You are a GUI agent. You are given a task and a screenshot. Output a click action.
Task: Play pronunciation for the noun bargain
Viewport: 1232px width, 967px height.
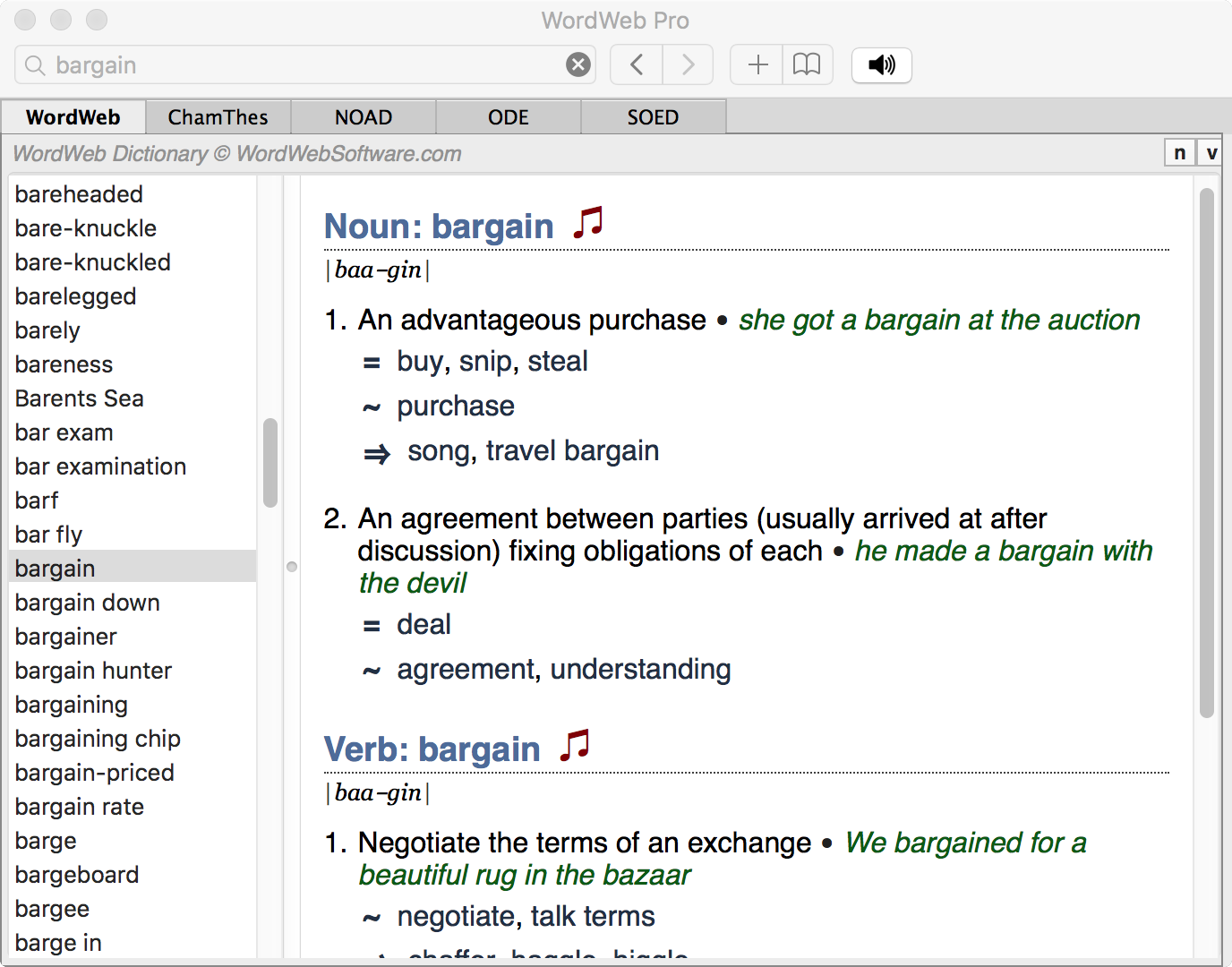pyautogui.click(x=587, y=224)
